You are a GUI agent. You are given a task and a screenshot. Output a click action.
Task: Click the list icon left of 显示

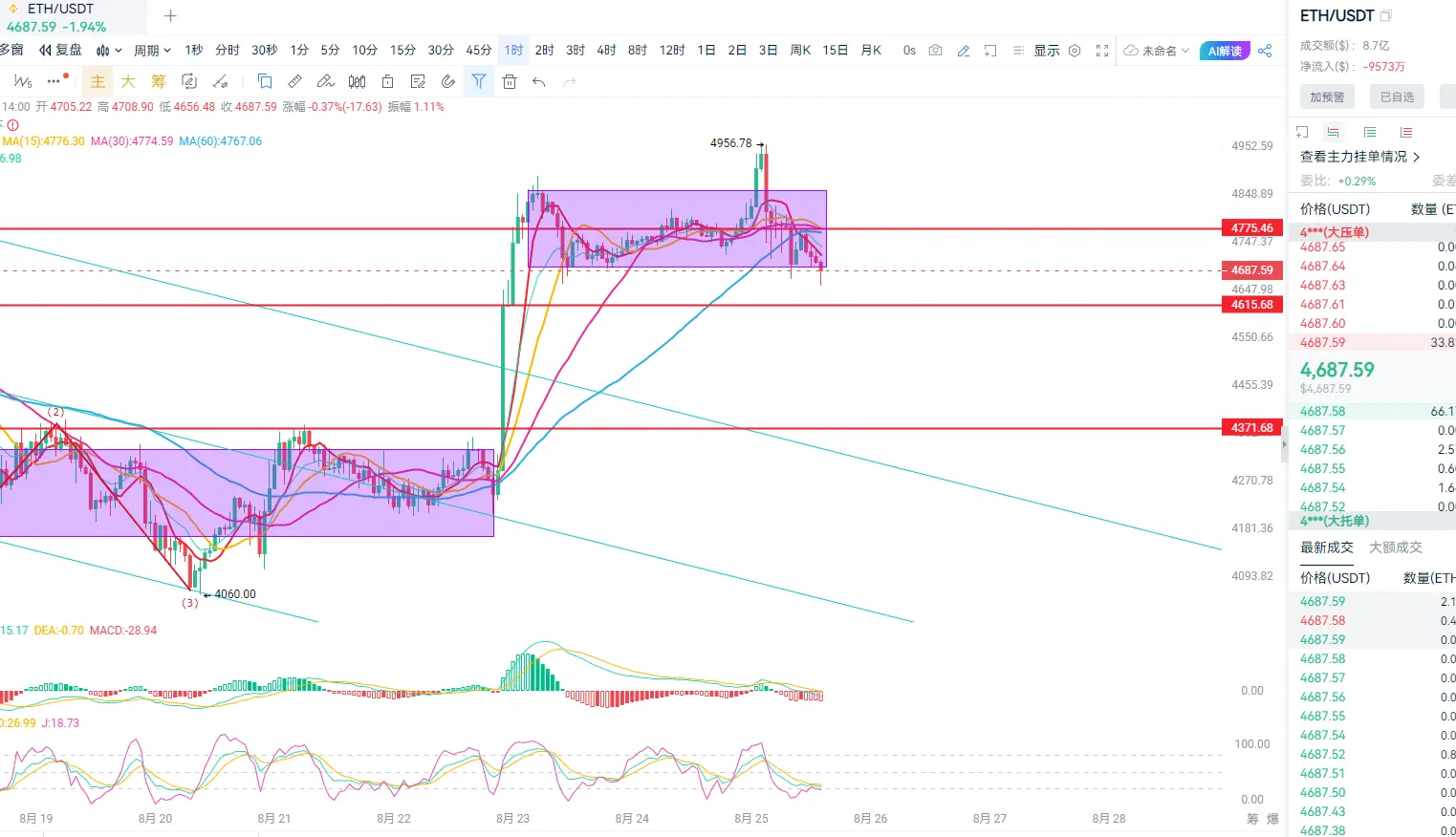[x=1018, y=51]
